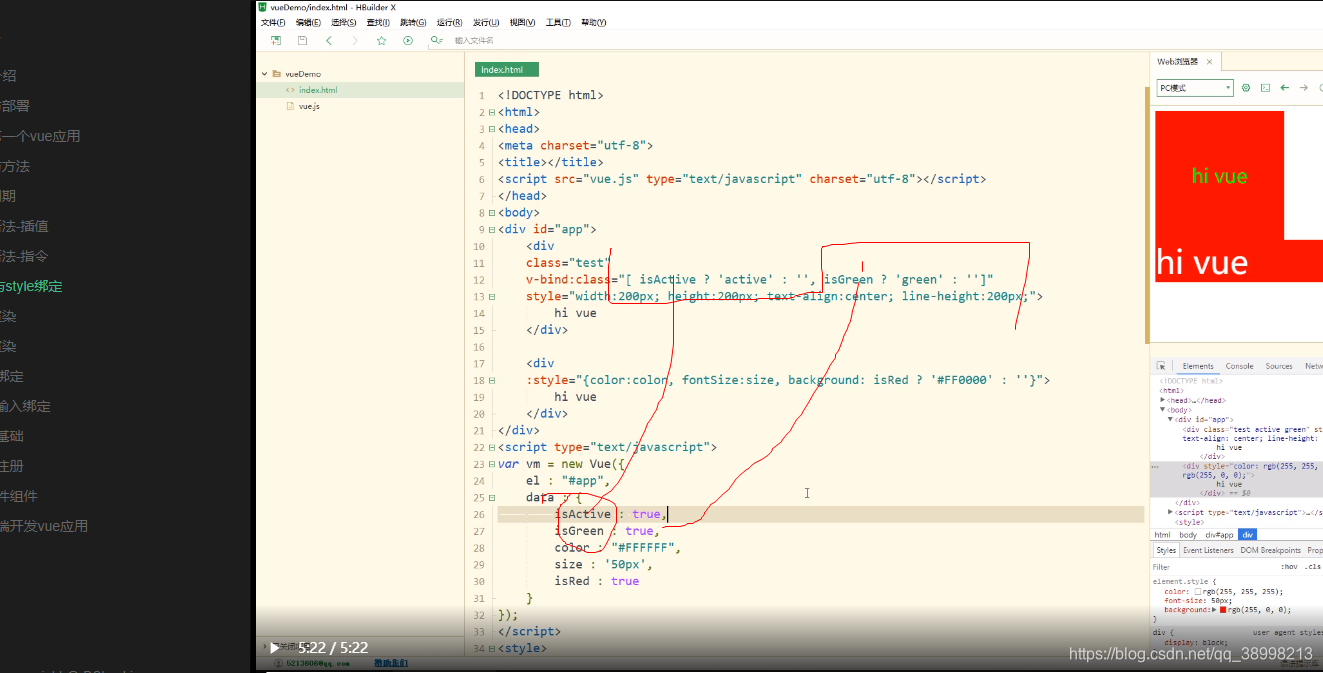Toggle the .cls class editor button
The image size is (1323, 673).
tap(1312, 567)
